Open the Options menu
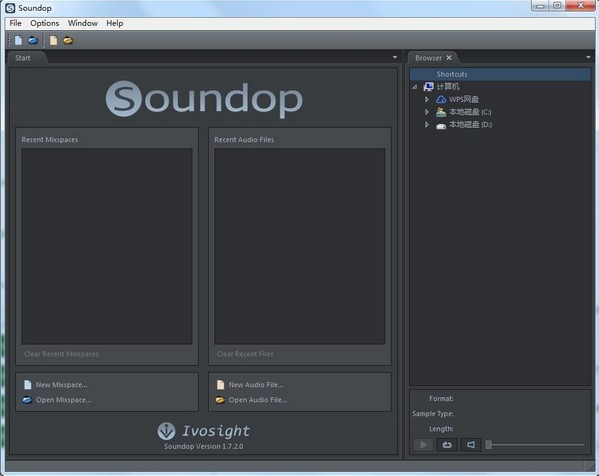This screenshot has width=599, height=476. [x=45, y=23]
